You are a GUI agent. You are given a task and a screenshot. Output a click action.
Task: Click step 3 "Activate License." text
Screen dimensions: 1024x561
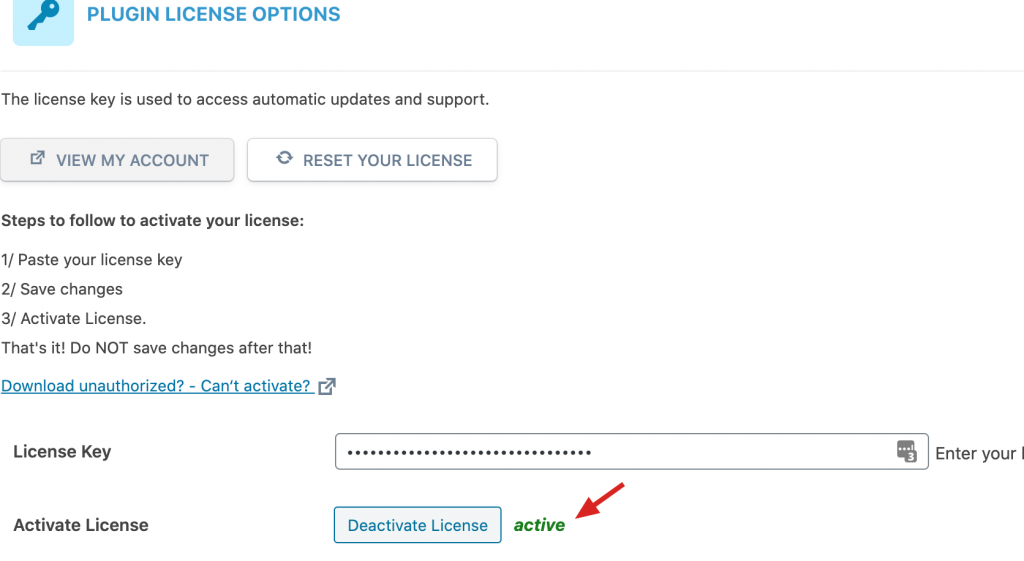(74, 319)
